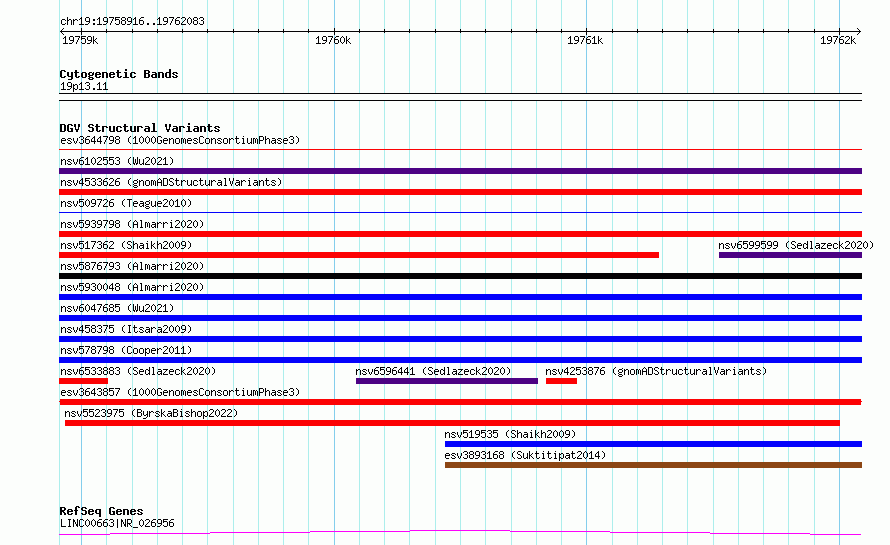The height and width of the screenshot is (545, 890).
Task: Click the magenta LINC00663 gene line
Action: point(460,532)
